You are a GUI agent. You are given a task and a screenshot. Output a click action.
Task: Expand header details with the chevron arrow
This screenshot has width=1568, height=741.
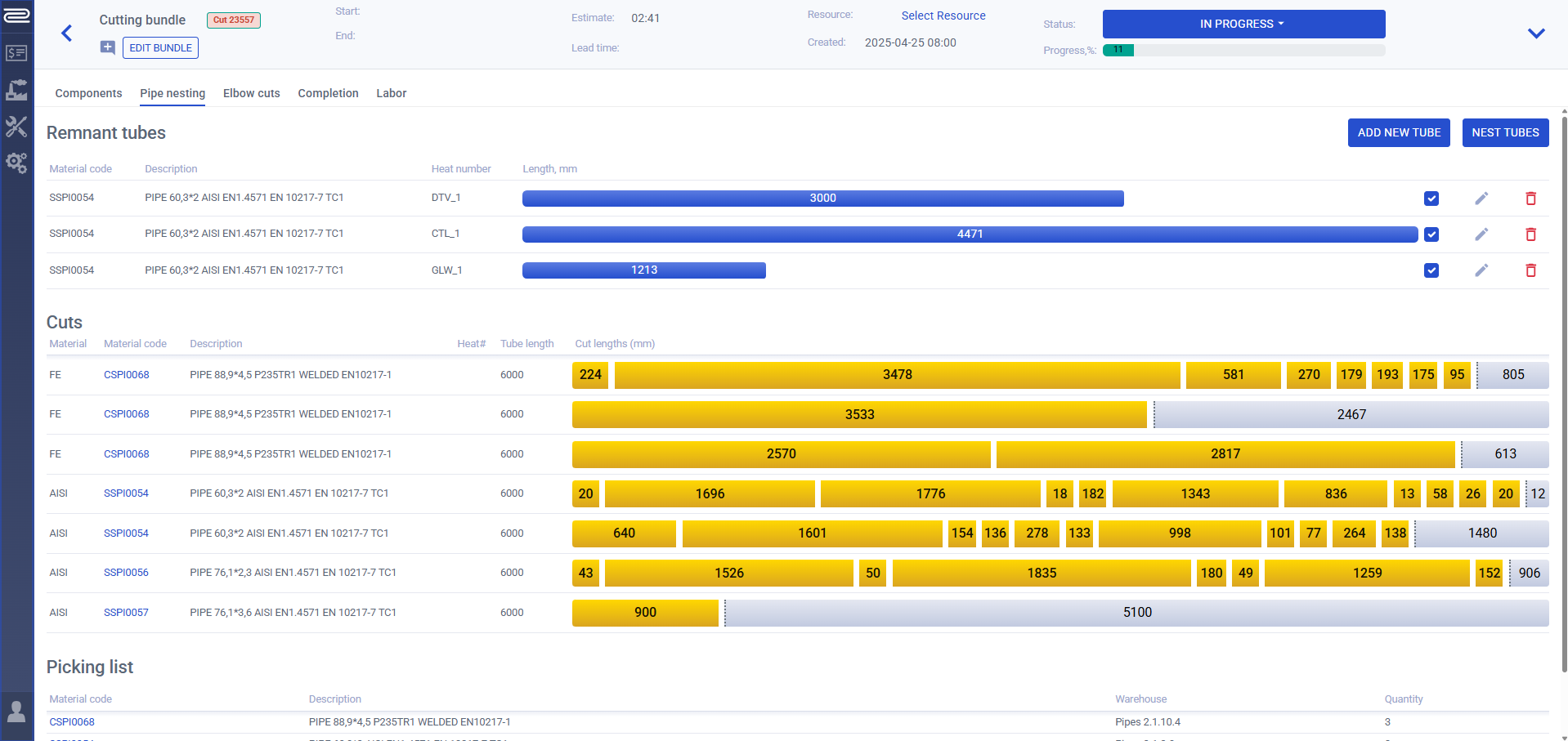[1535, 33]
